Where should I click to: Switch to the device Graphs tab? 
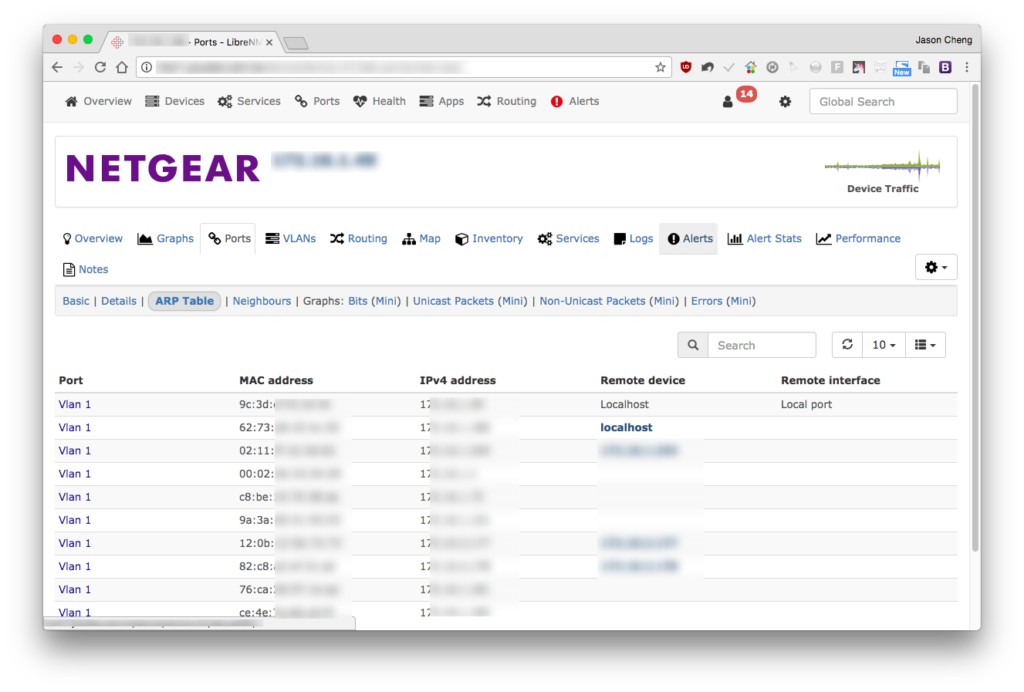pyautogui.click(x=165, y=238)
